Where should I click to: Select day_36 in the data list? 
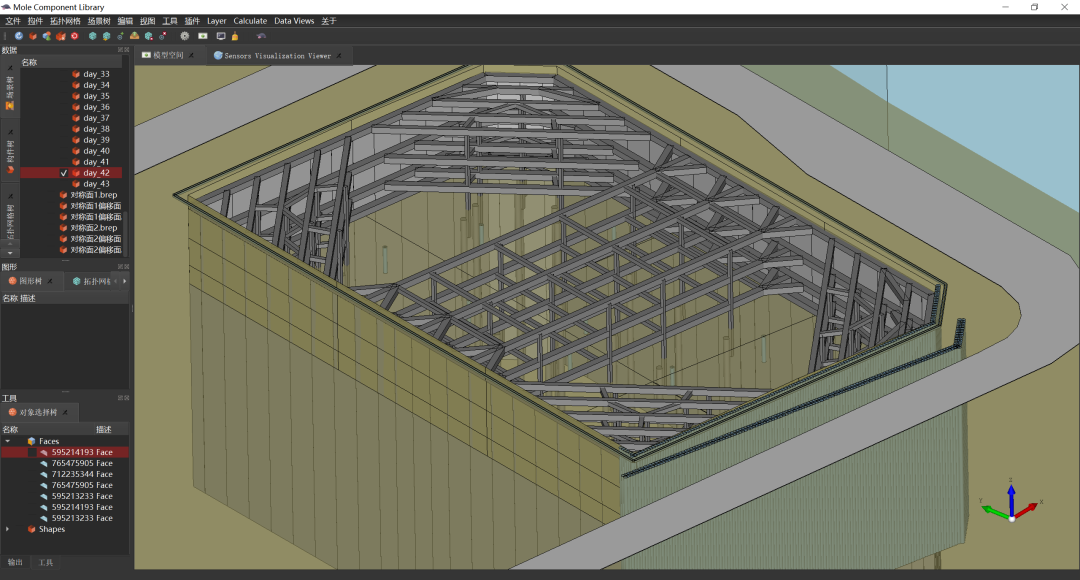[x=96, y=107]
